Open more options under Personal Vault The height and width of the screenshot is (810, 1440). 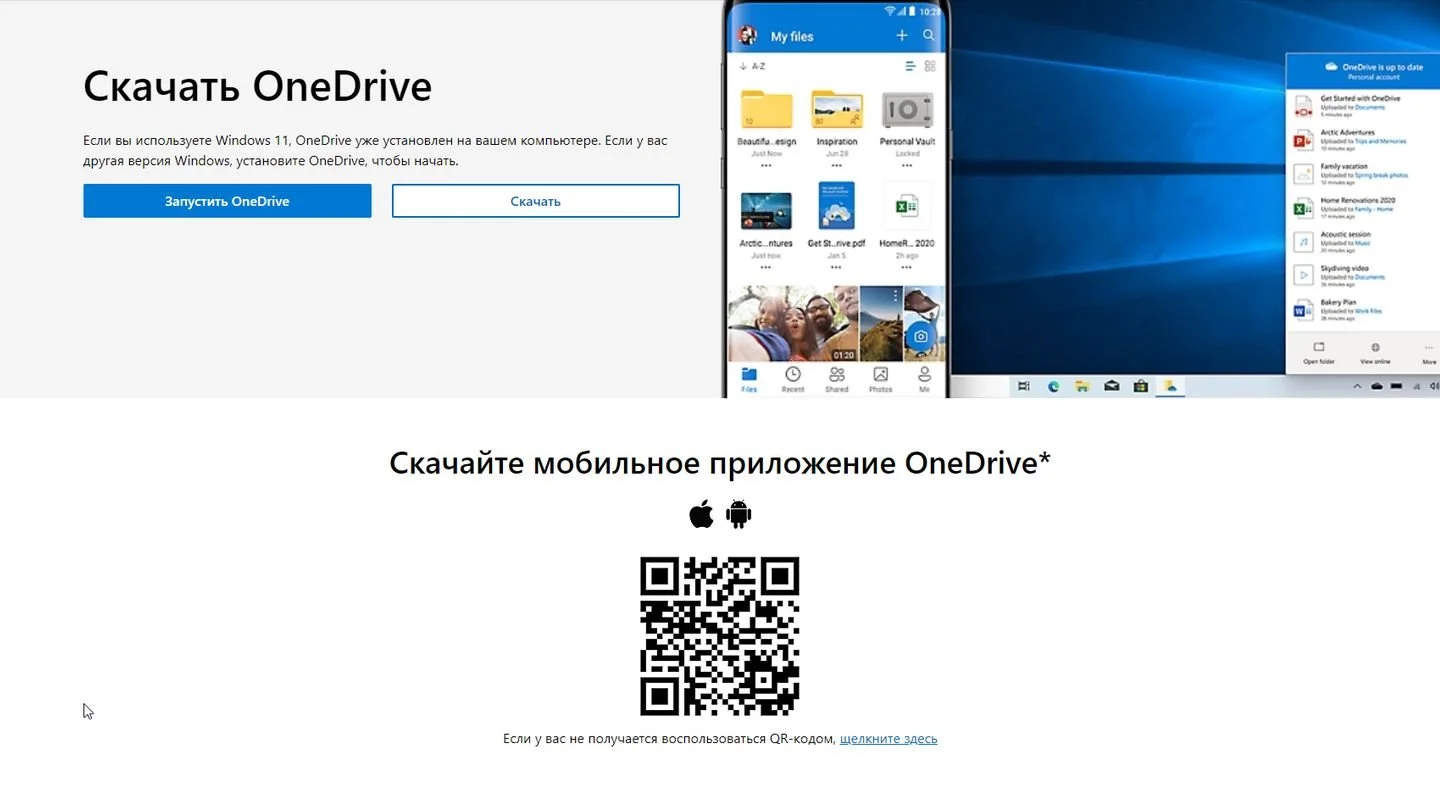[x=907, y=166]
